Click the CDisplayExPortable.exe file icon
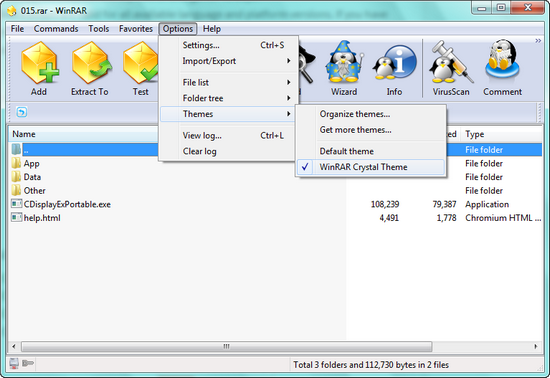Image resolution: width=550 pixels, height=378 pixels. (x=16, y=204)
